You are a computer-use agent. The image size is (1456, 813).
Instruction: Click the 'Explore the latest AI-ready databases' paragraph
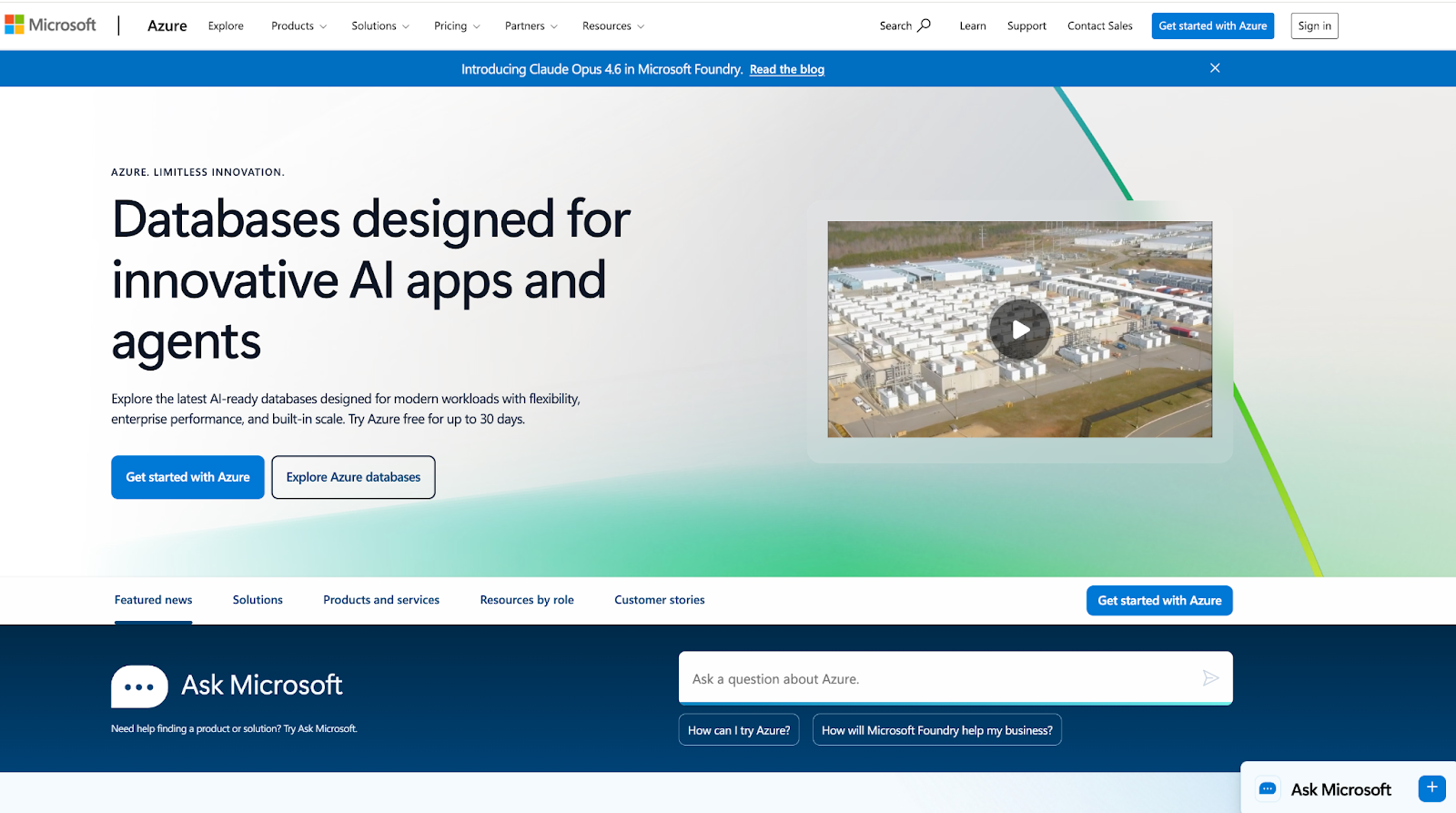point(346,409)
